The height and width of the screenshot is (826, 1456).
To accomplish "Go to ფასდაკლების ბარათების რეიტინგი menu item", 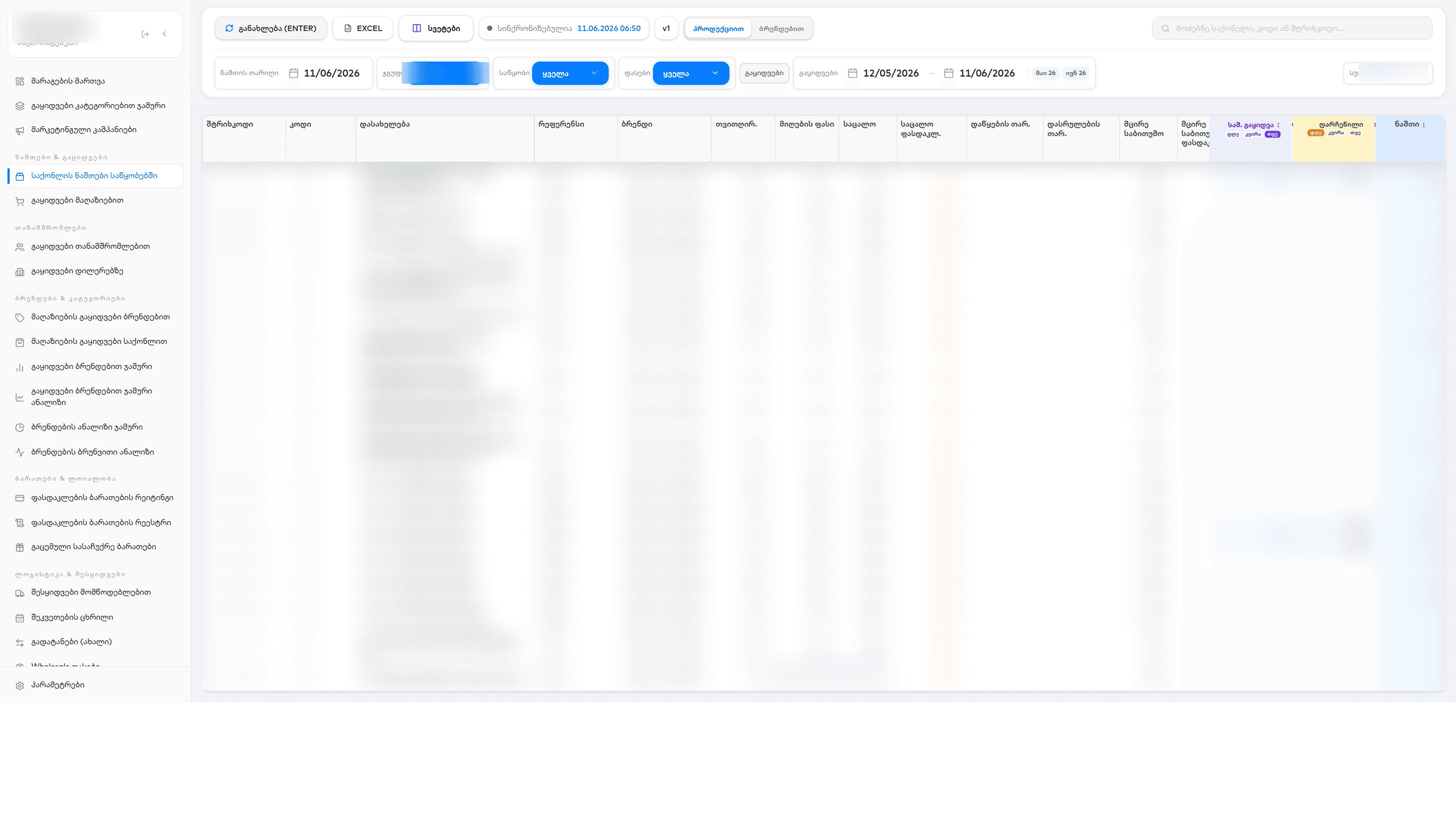I will (95, 498).
